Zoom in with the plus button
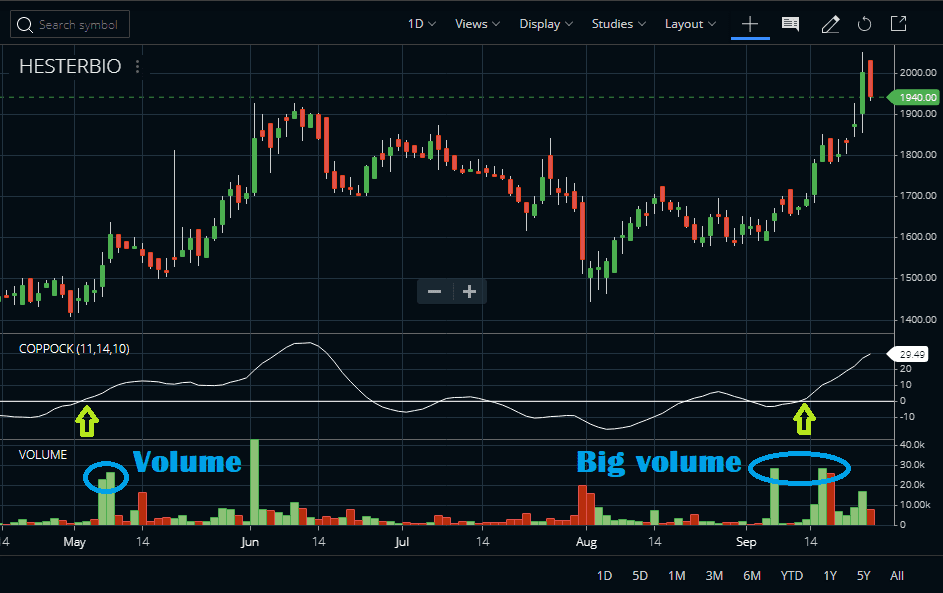This screenshot has height=593, width=943. (x=469, y=292)
